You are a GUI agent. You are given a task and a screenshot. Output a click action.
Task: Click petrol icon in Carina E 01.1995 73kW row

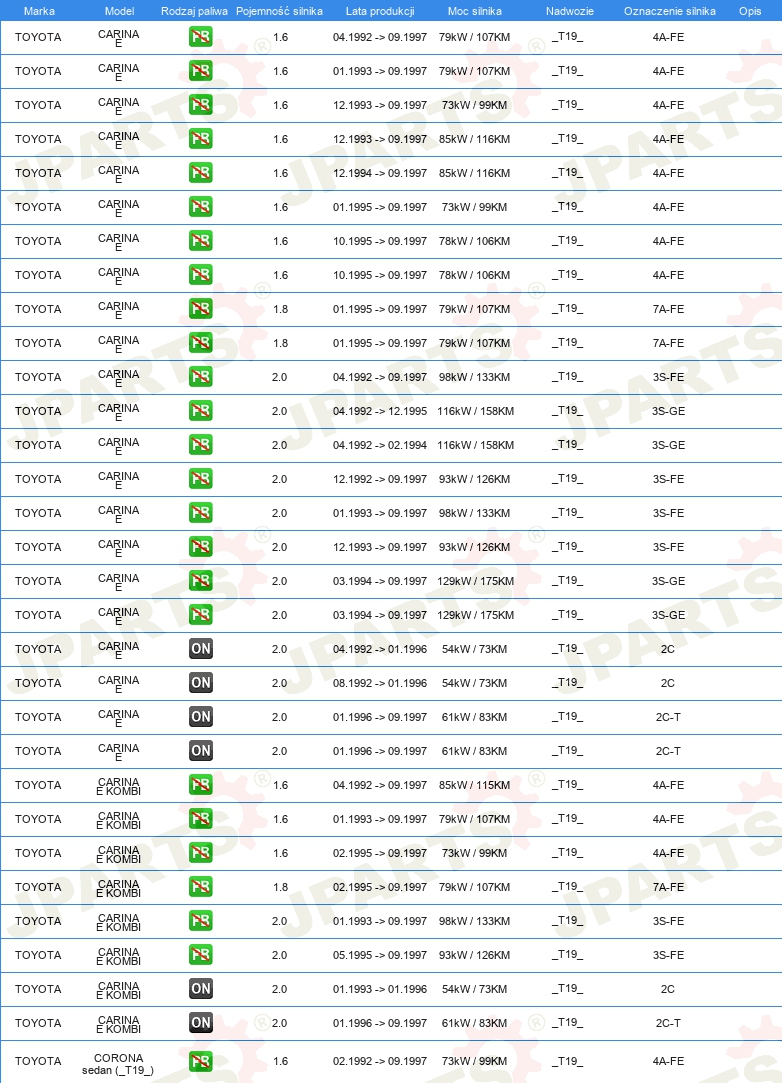point(200,207)
